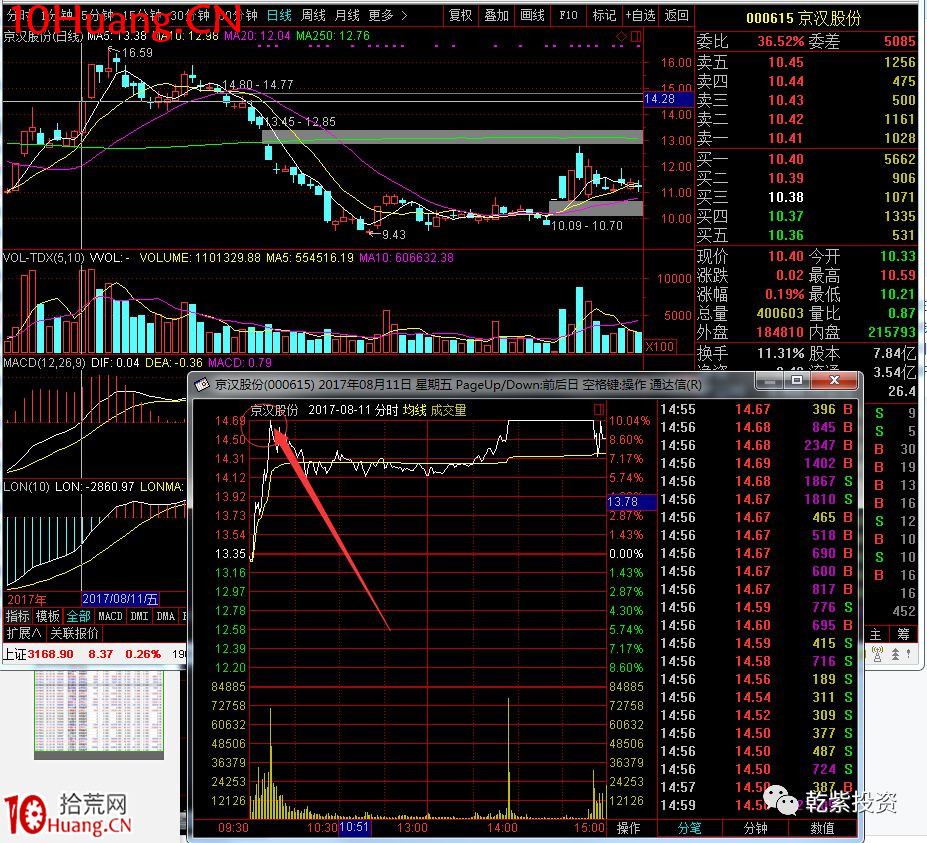The width and height of the screenshot is (927, 843).
Task: Open the F10 company info
Action: (x=568, y=15)
